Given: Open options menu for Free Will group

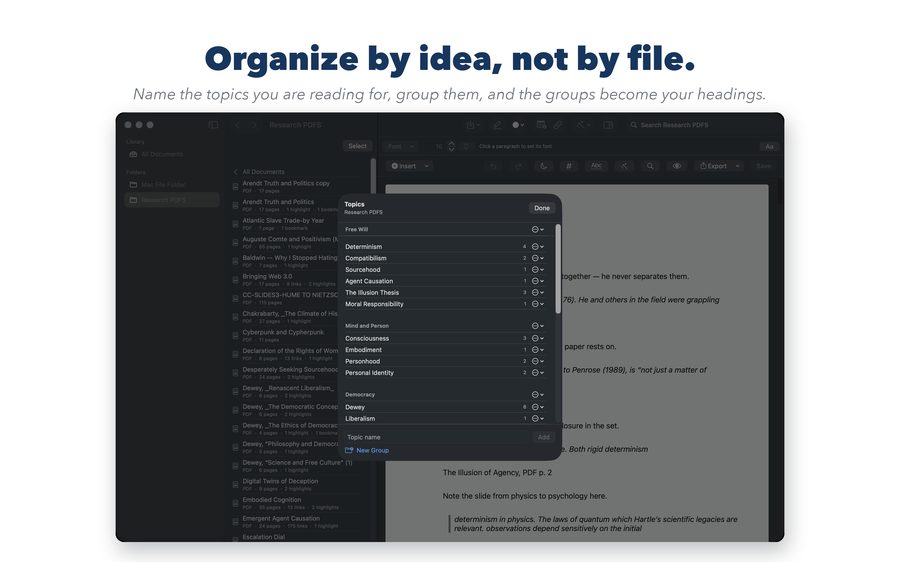Looking at the screenshot, I should coord(537,229).
